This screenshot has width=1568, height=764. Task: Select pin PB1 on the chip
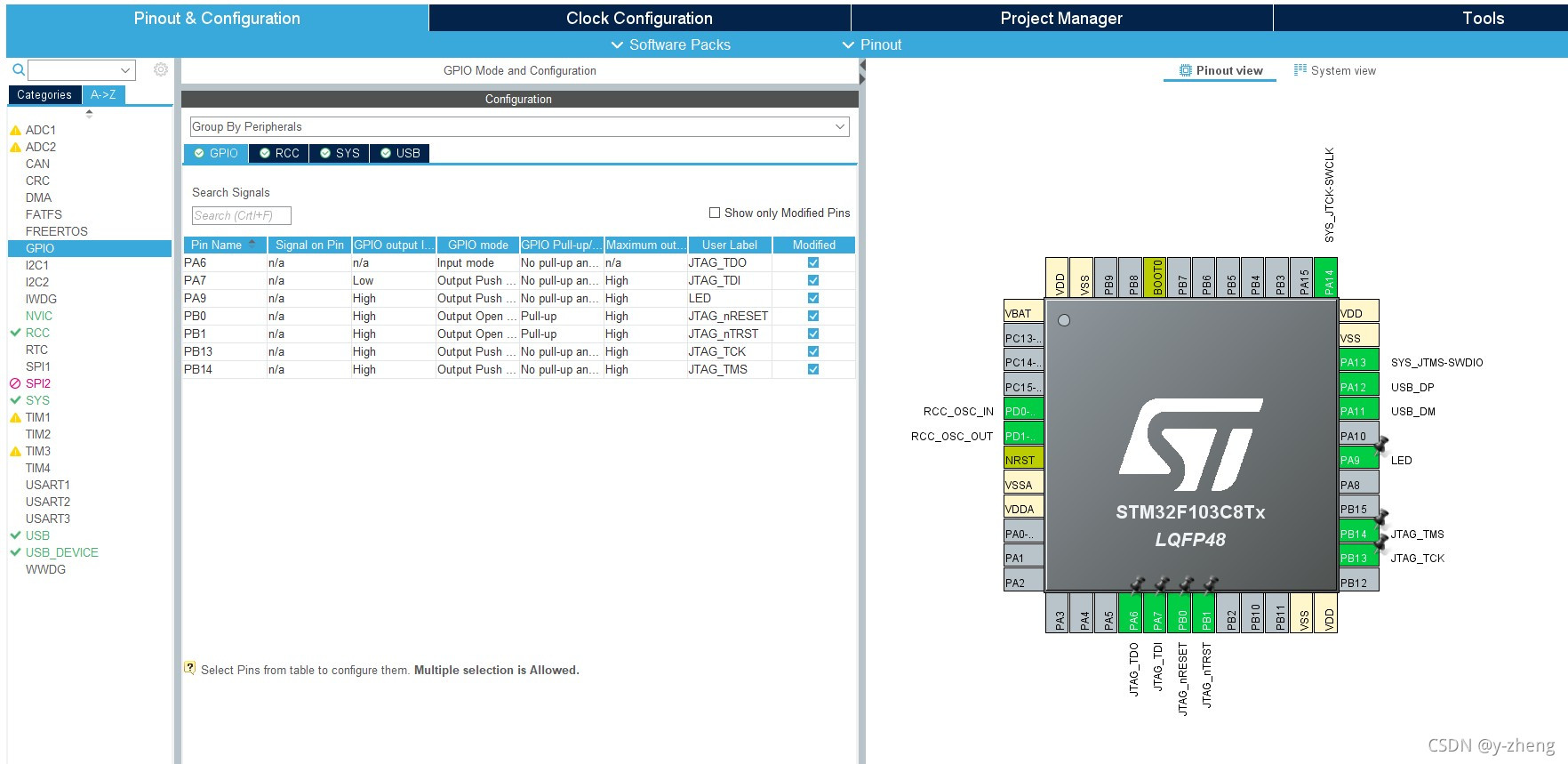1205,613
